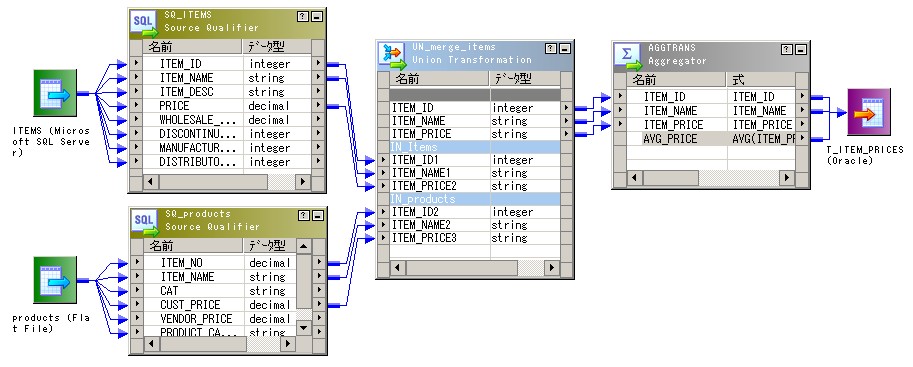Click ITEM_ID1 input port arrow in Union
913x367 pixels.
click(x=383, y=160)
